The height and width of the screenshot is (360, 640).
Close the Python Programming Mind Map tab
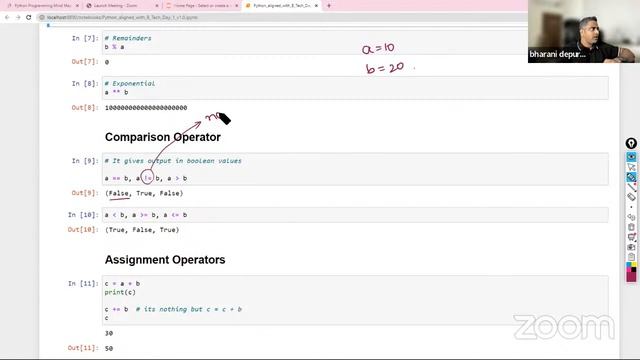pos(77,6)
